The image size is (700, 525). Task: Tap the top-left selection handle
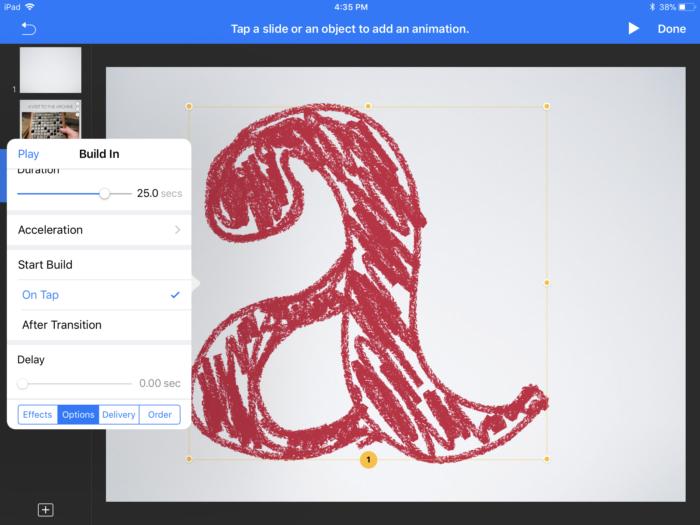click(x=189, y=106)
